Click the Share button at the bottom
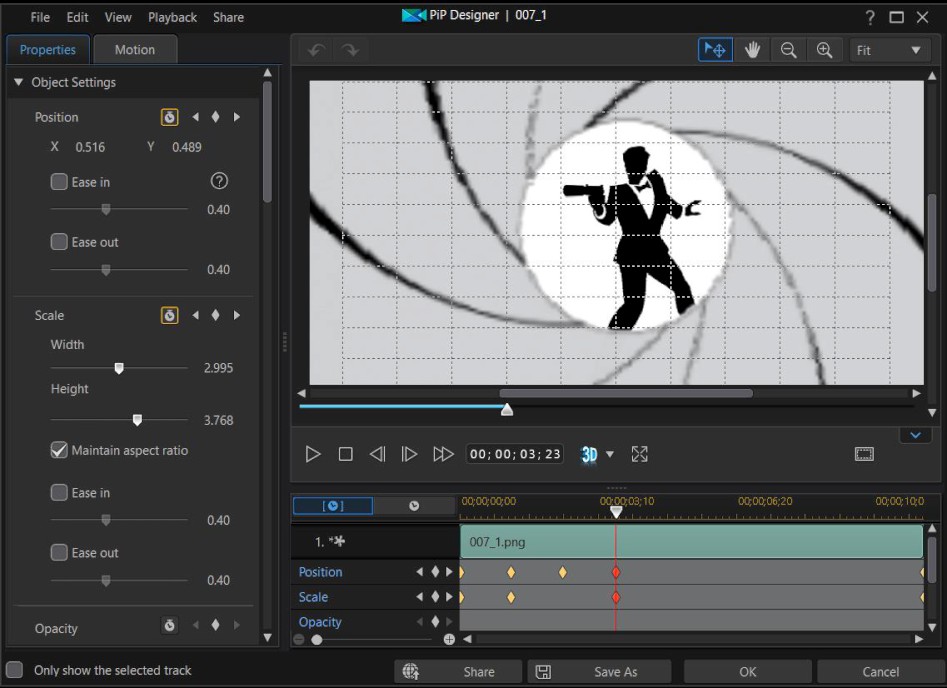The width and height of the screenshot is (947, 688). coord(458,672)
